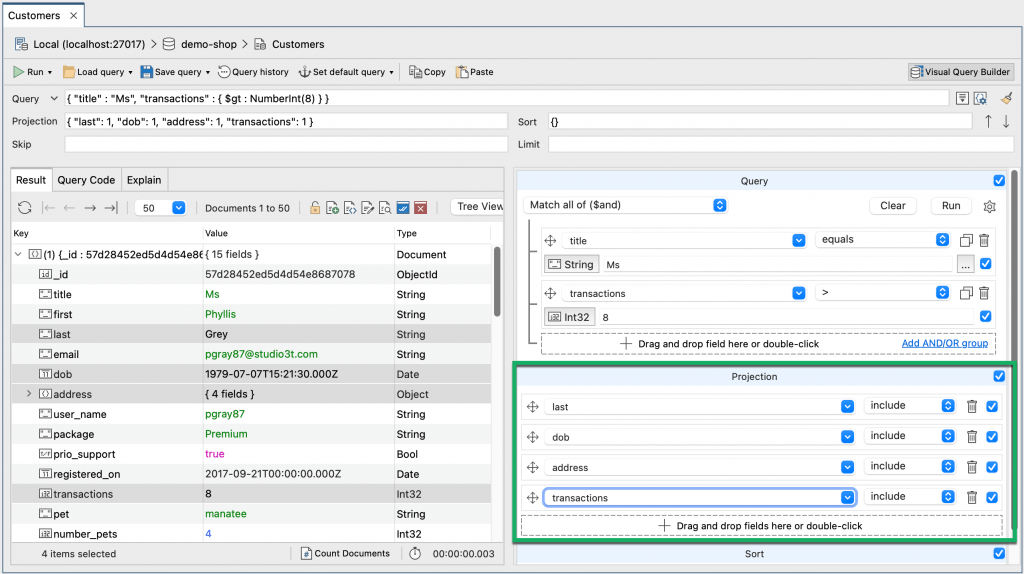Image resolution: width=1024 pixels, height=574 pixels.
Task: Click into the Limit input field
Action: click(x=780, y=145)
